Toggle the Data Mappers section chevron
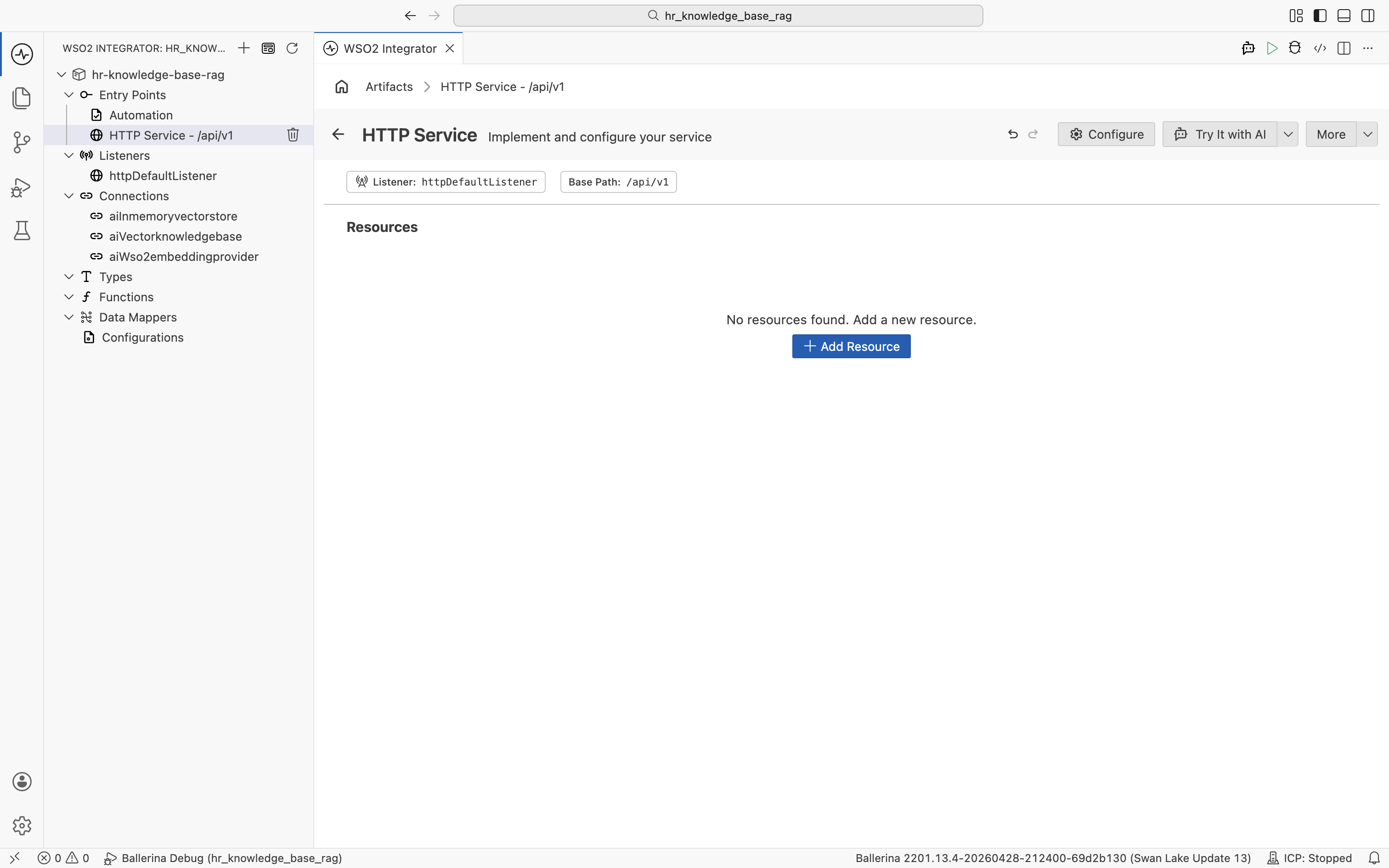This screenshot has width=1389, height=868. (x=69, y=317)
